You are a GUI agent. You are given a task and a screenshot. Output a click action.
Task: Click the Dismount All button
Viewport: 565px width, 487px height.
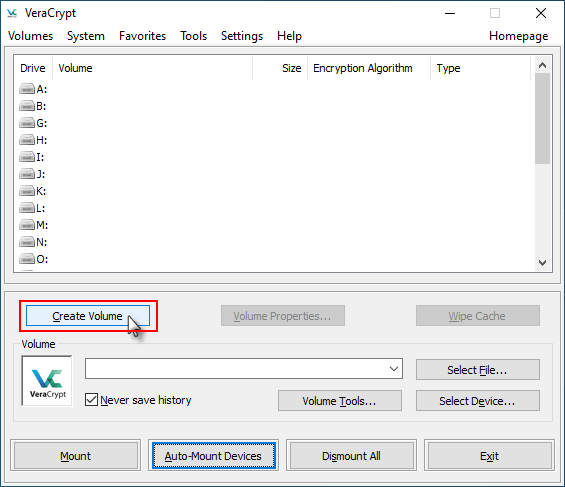(x=351, y=456)
